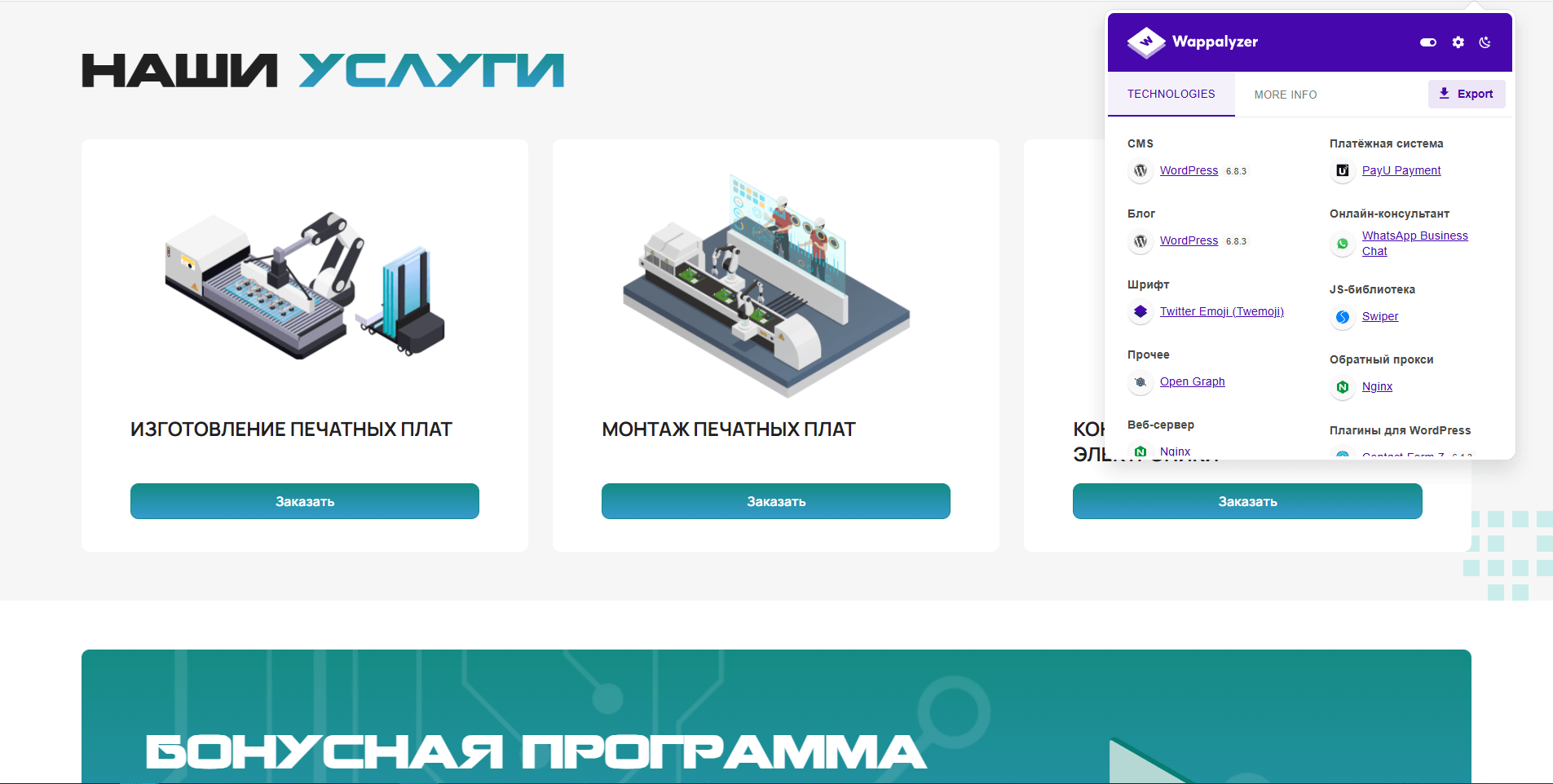Click Заказать under Монтаж печатных плат
This screenshot has height=784, width=1553.
coord(776,501)
